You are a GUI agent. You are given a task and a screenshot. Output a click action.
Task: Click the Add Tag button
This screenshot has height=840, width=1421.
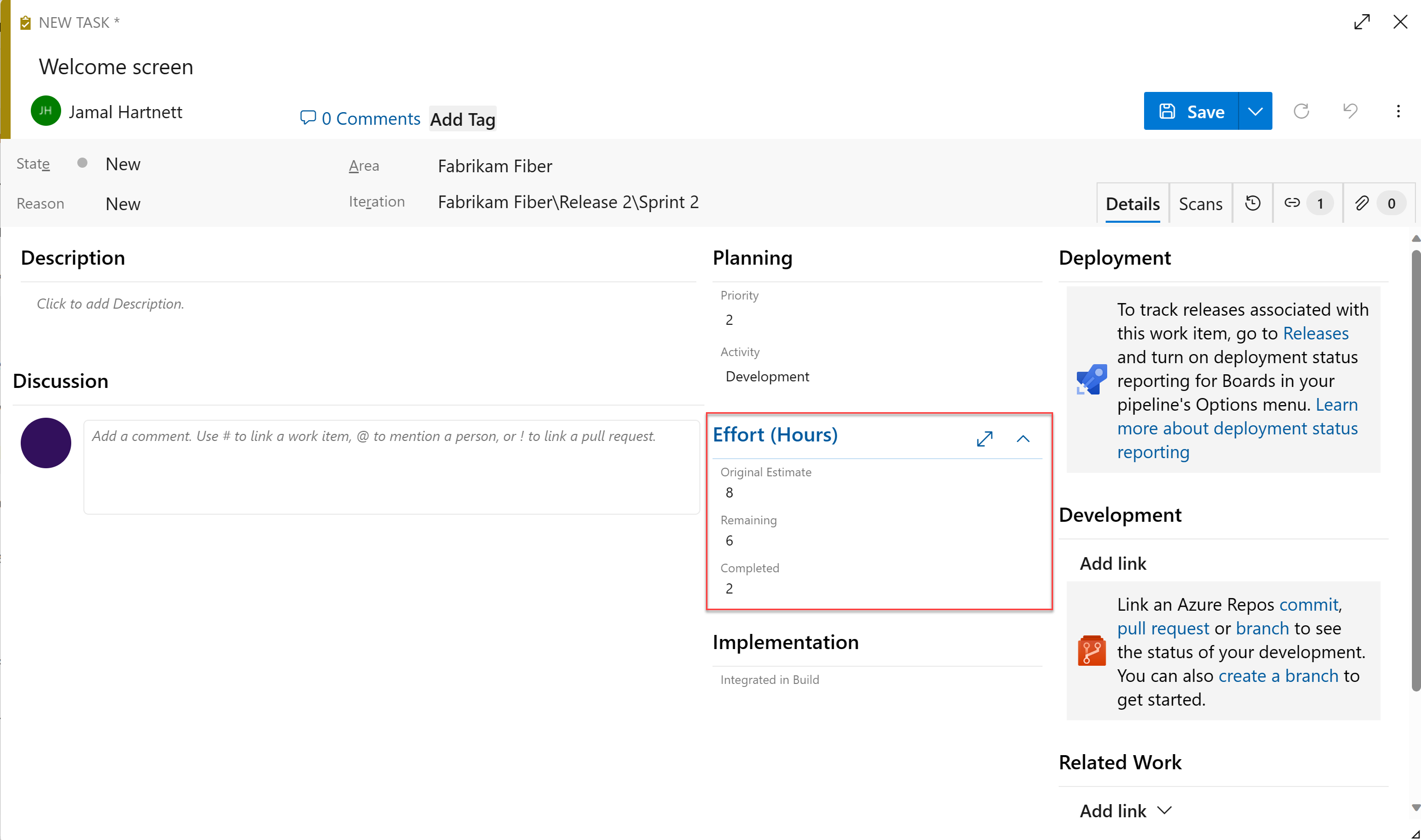tap(464, 119)
